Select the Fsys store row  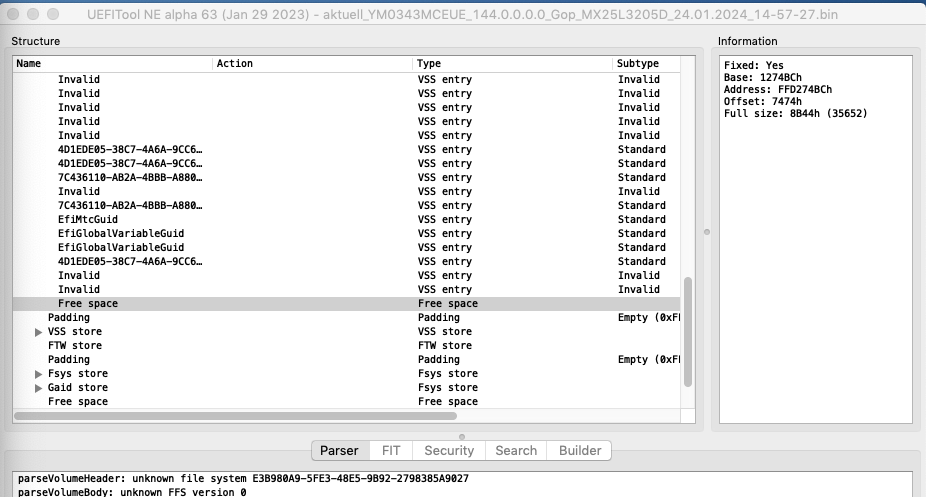(x=347, y=374)
